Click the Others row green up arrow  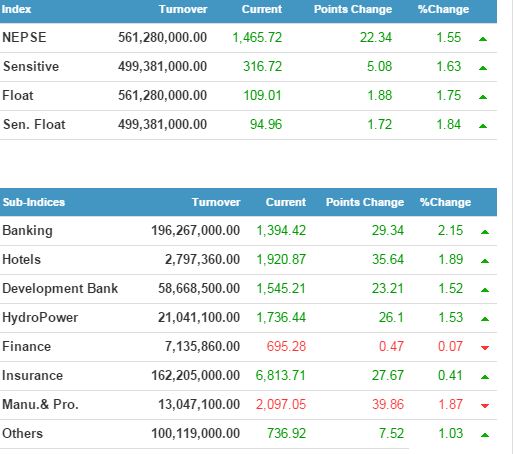point(485,435)
